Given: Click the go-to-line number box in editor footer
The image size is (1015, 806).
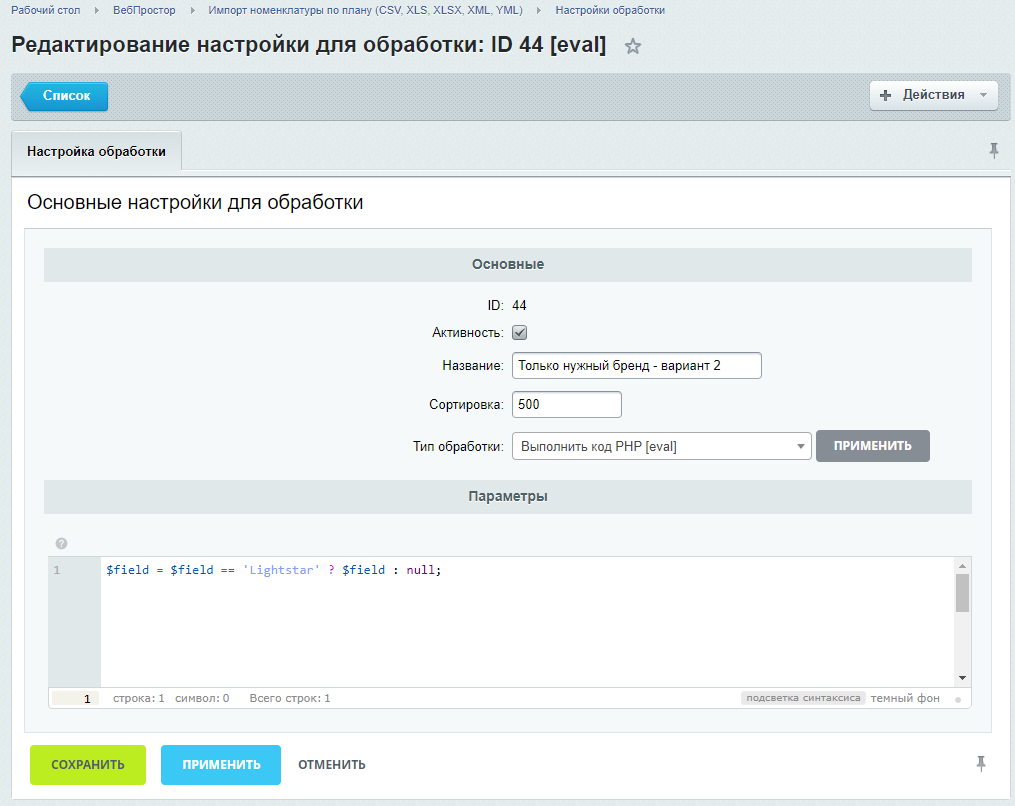Looking at the screenshot, I should tap(76, 699).
